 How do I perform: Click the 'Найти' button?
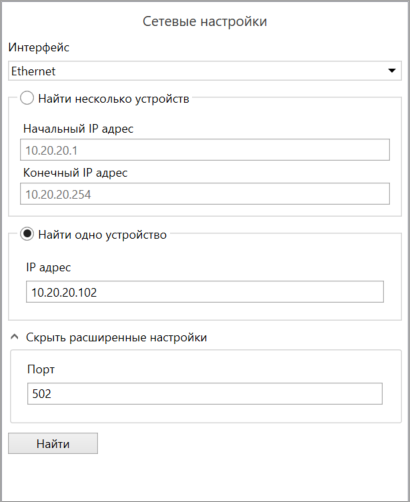pyautogui.click(x=53, y=443)
